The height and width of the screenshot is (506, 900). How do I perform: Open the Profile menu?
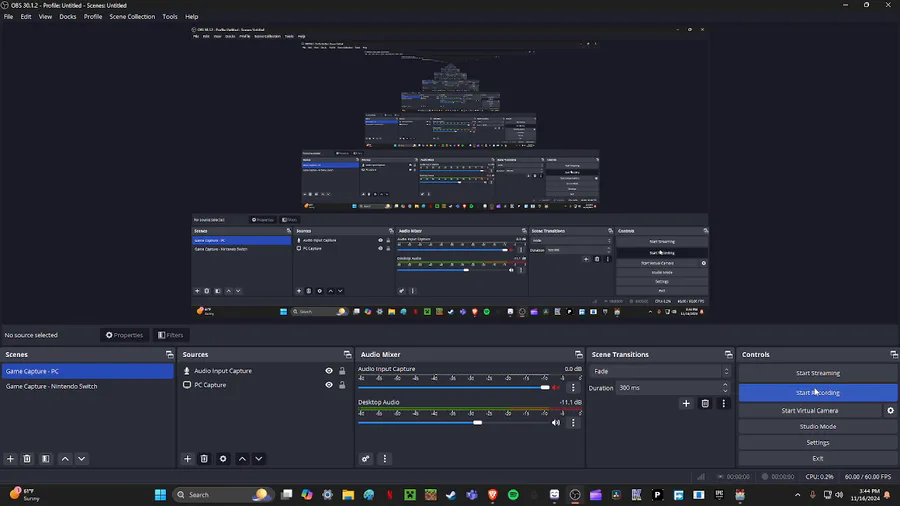coord(93,17)
